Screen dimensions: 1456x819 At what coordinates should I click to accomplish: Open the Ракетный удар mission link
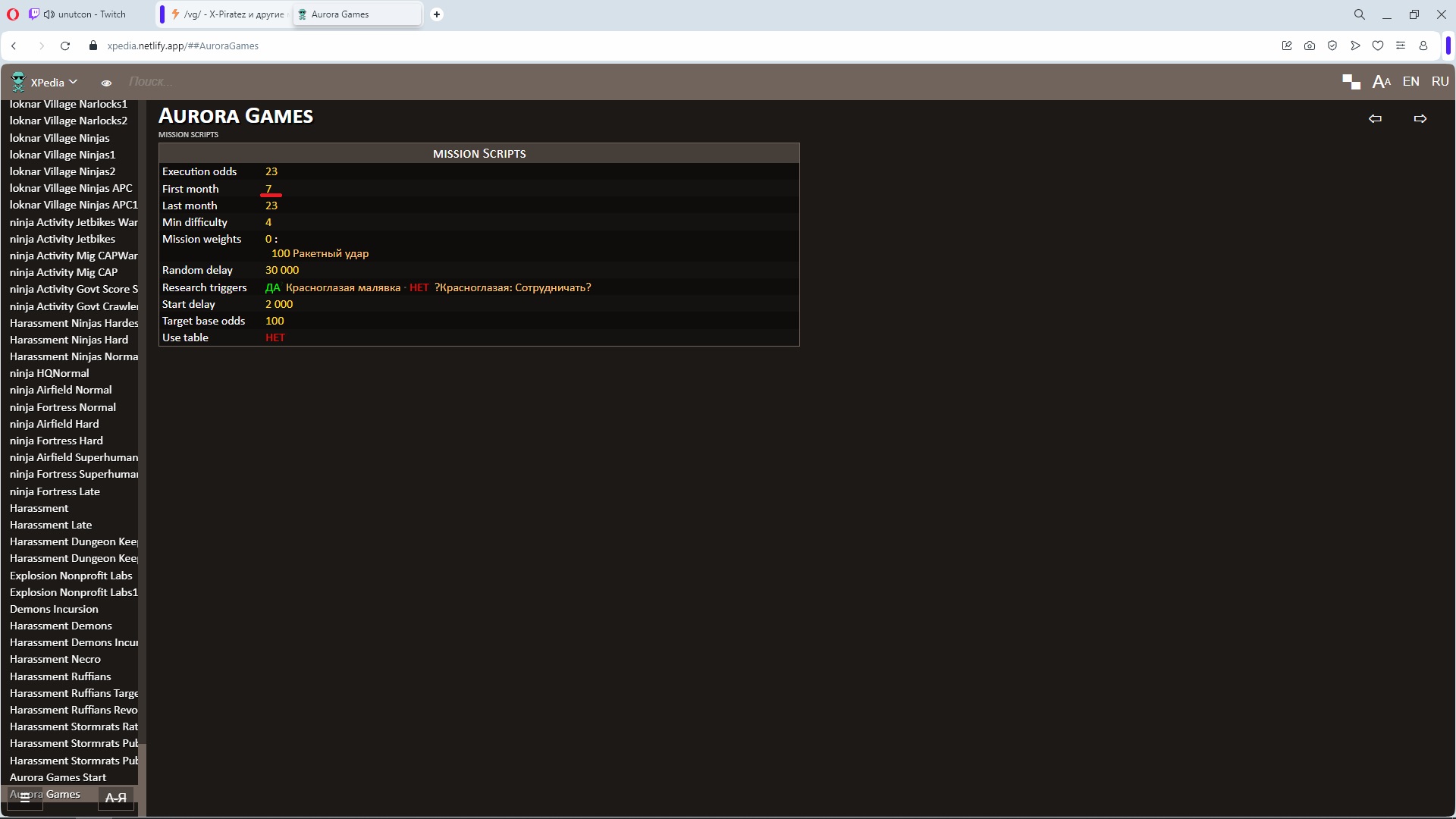click(331, 253)
